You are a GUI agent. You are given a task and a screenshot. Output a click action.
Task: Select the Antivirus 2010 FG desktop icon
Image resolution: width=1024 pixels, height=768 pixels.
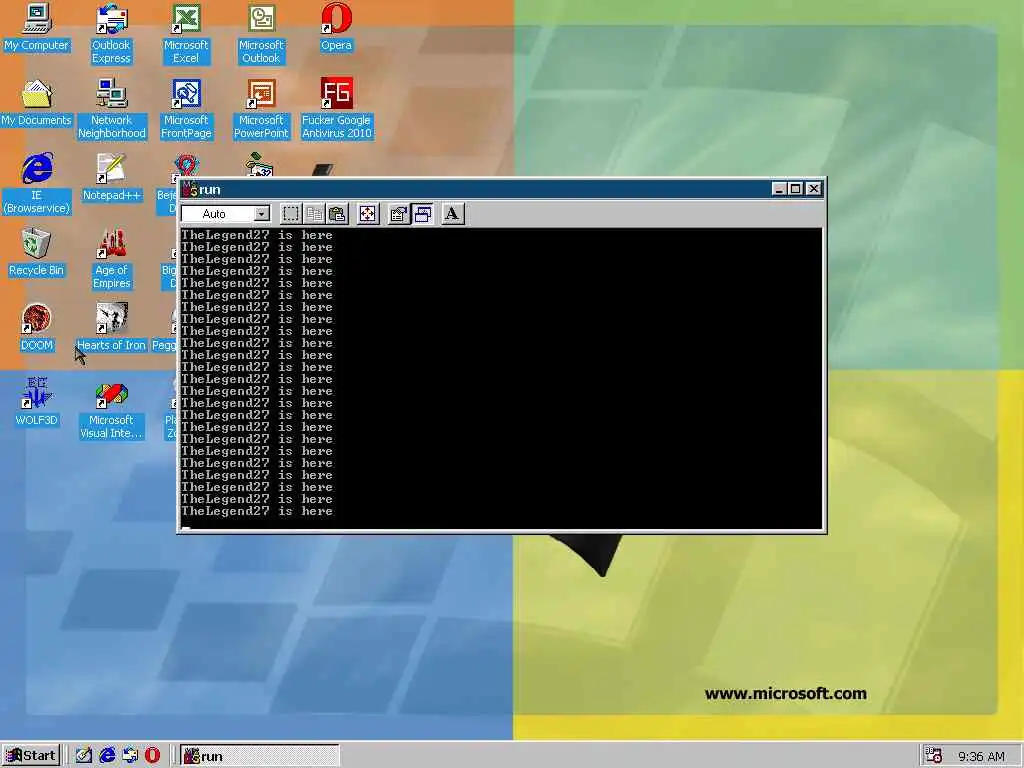(336, 108)
